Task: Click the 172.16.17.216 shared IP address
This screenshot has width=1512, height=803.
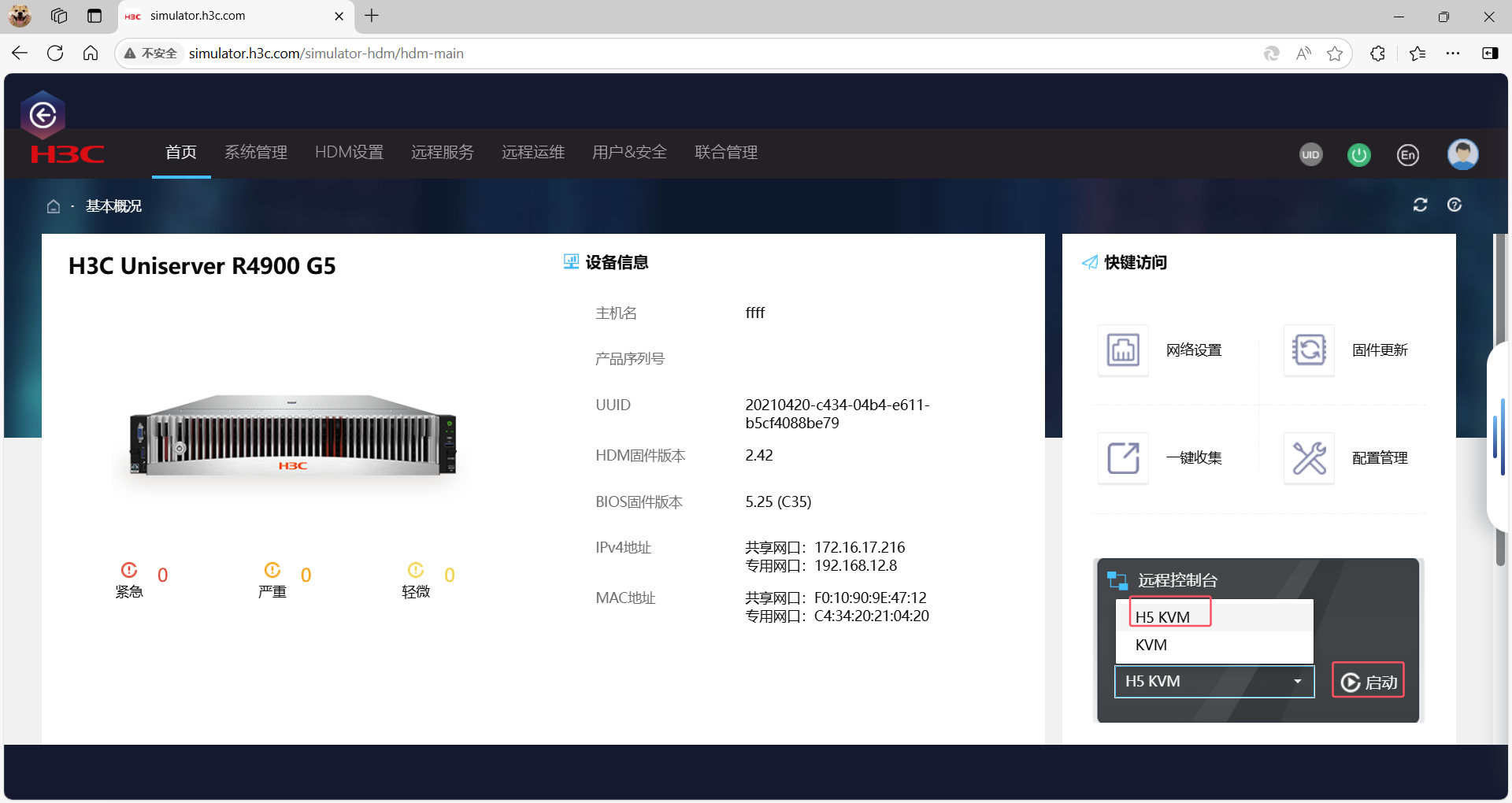Action: (860, 547)
